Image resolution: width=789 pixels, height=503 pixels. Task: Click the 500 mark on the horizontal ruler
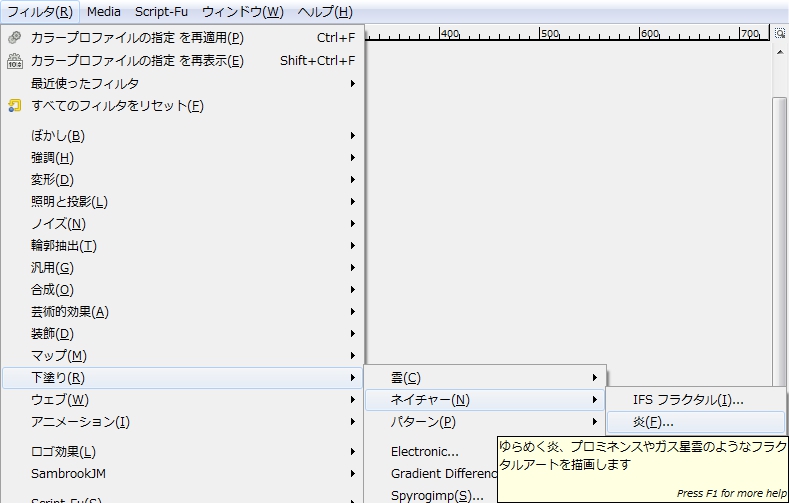pos(549,33)
